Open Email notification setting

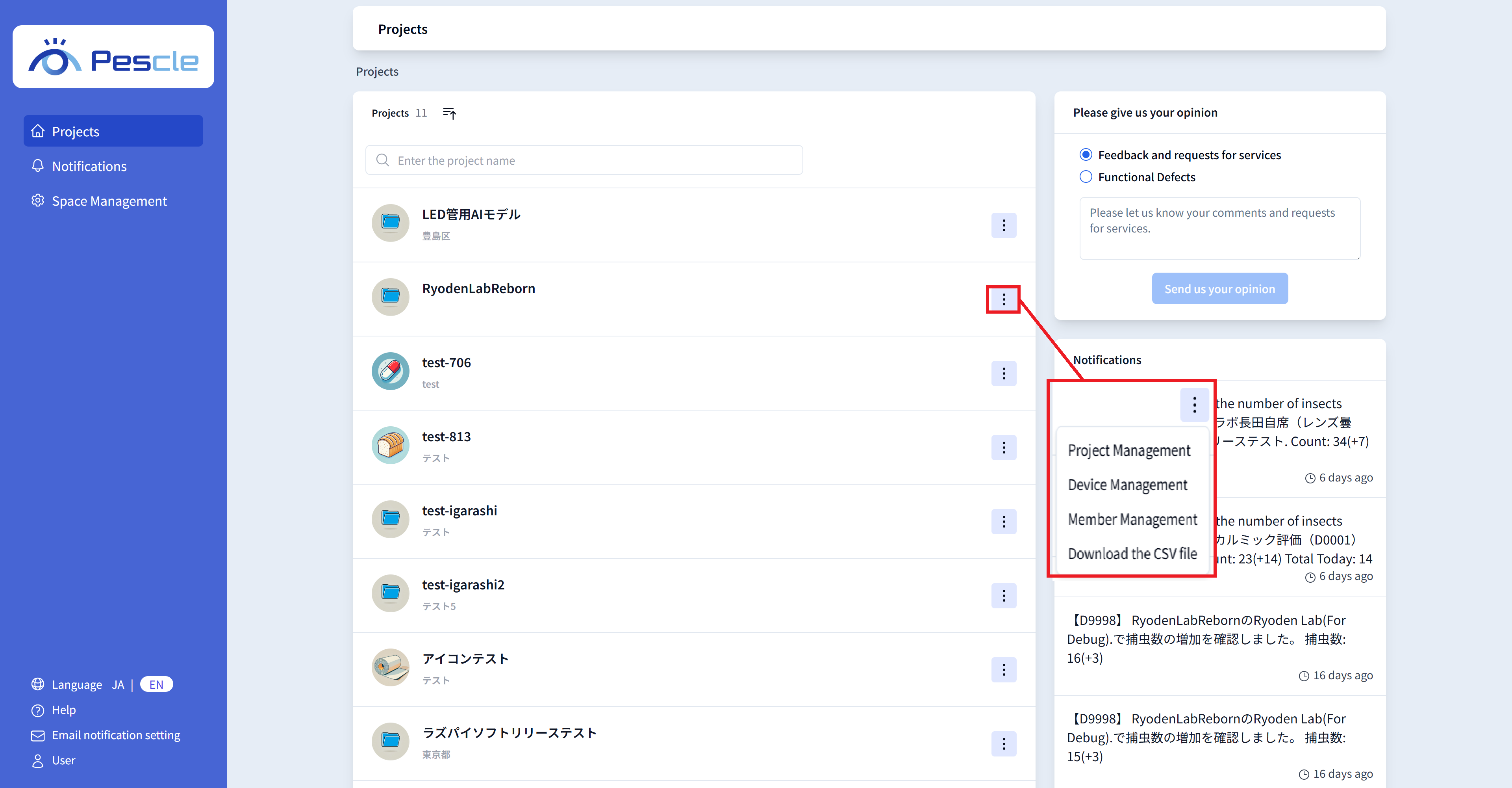[116, 735]
